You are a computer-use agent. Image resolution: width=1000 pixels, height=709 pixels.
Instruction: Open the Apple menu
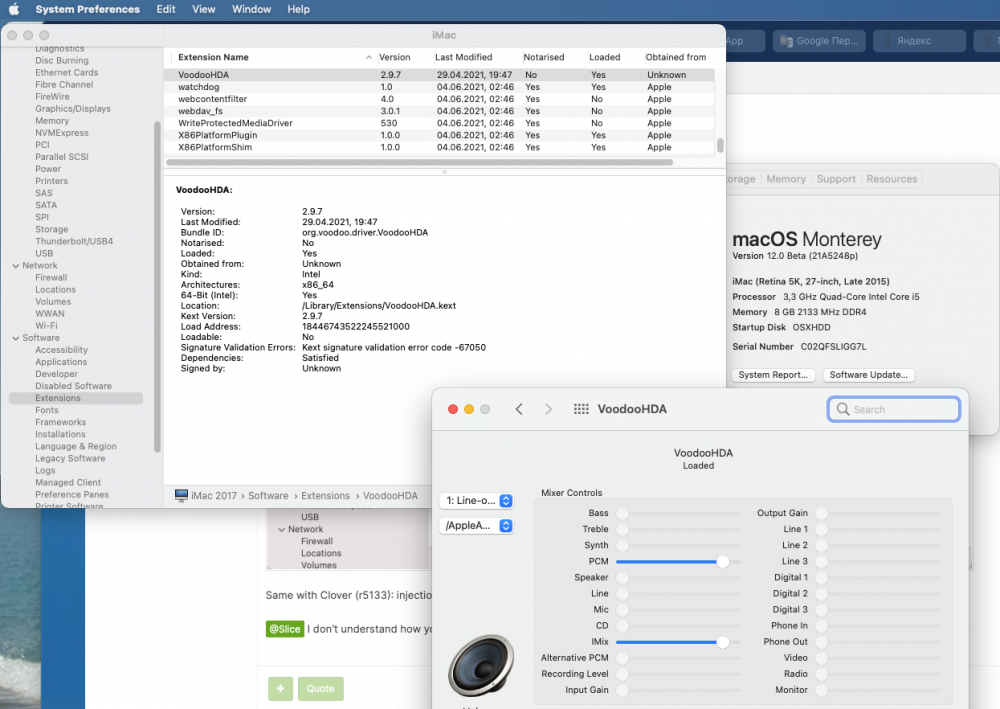(13, 9)
